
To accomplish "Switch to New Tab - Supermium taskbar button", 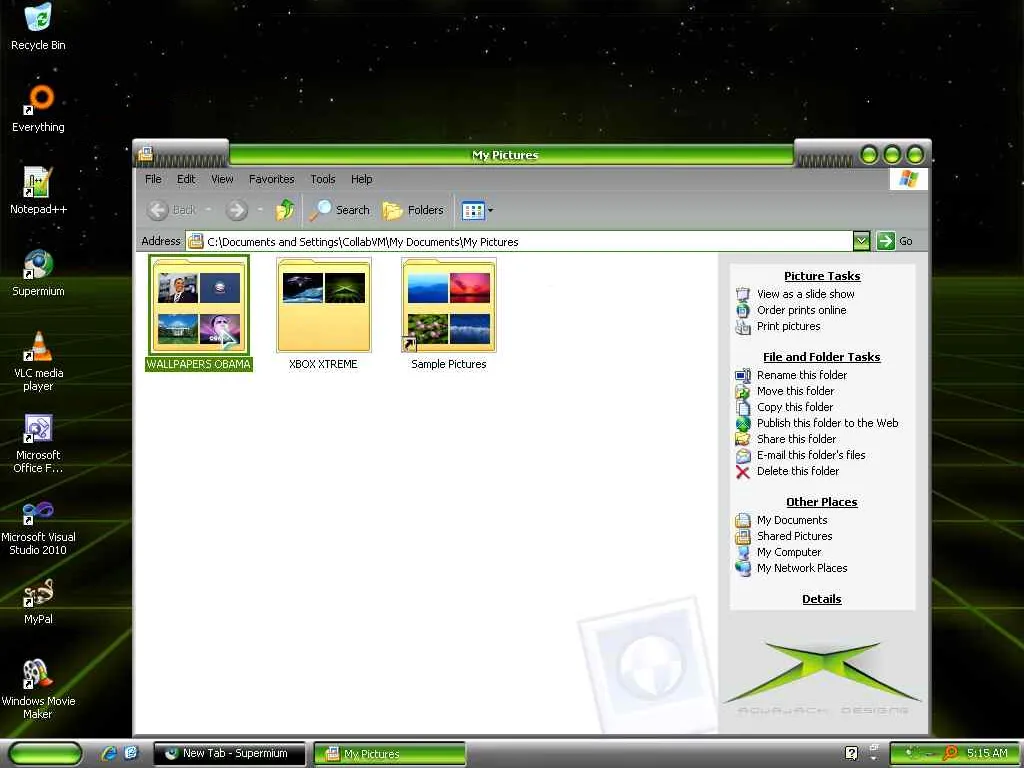I will click(x=229, y=754).
